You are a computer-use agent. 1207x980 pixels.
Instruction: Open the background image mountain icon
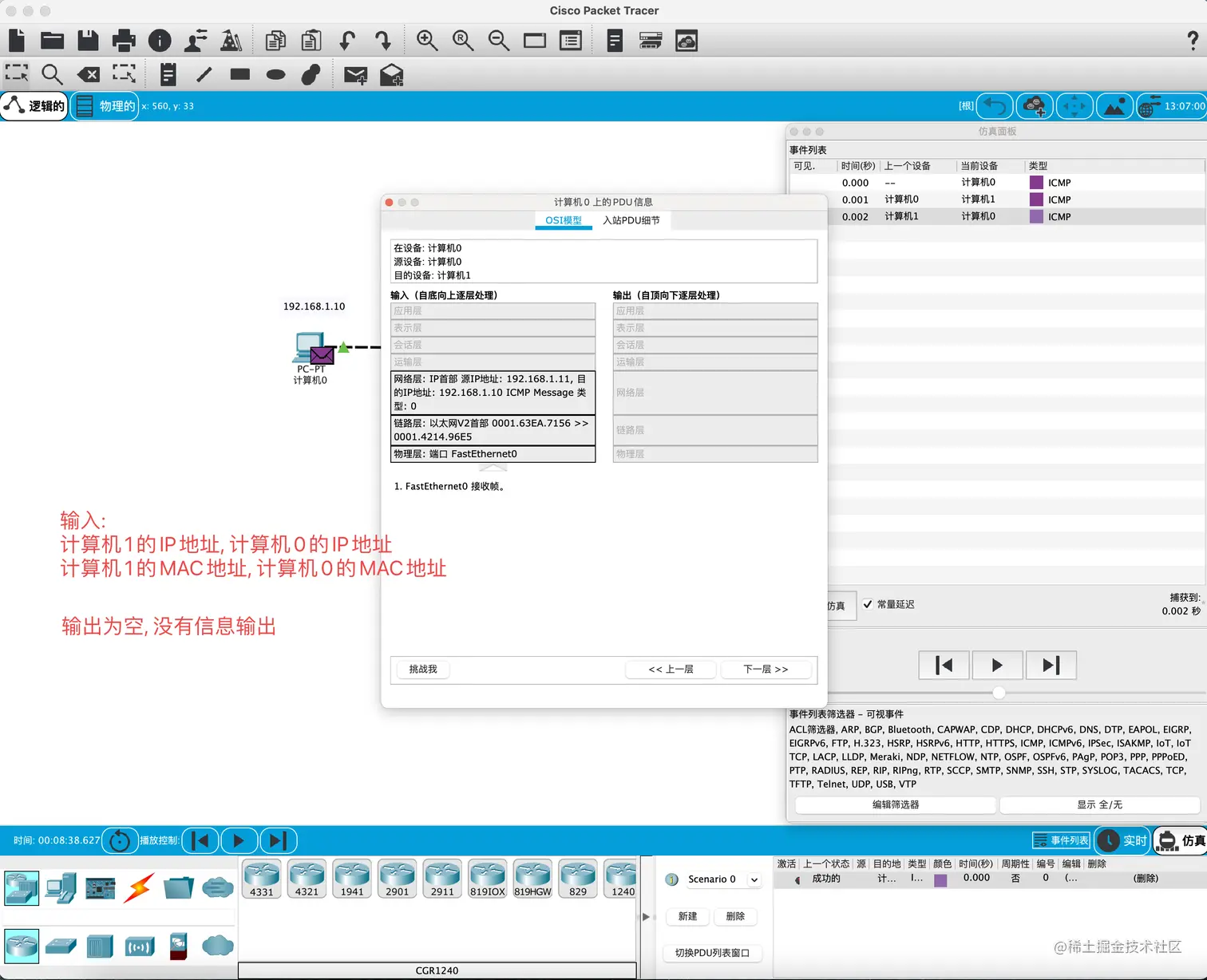click(x=1114, y=105)
